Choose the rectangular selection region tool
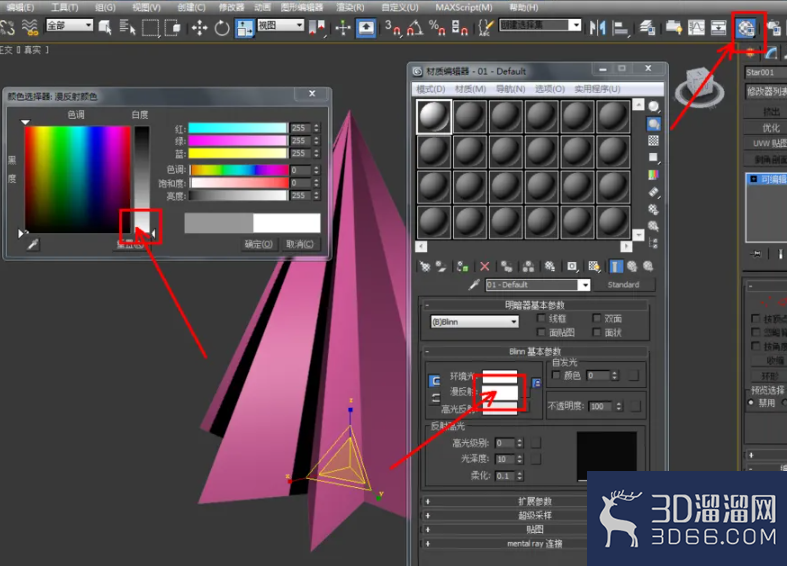Image resolution: width=787 pixels, height=566 pixels. pos(150,28)
